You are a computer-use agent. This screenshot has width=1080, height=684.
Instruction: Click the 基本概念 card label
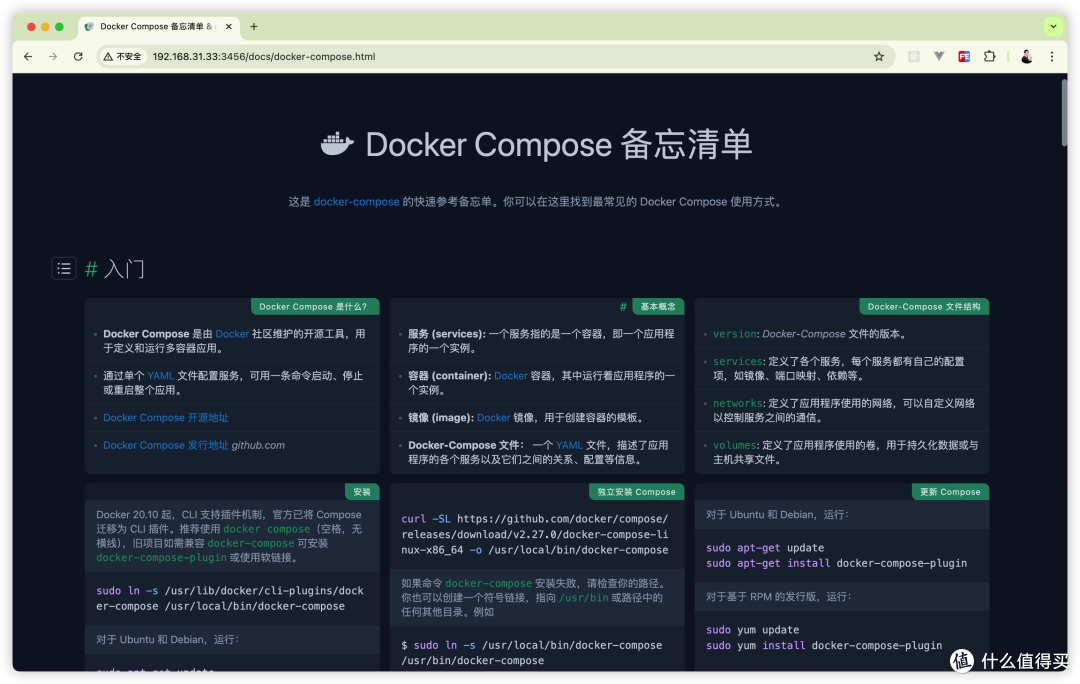click(x=658, y=307)
